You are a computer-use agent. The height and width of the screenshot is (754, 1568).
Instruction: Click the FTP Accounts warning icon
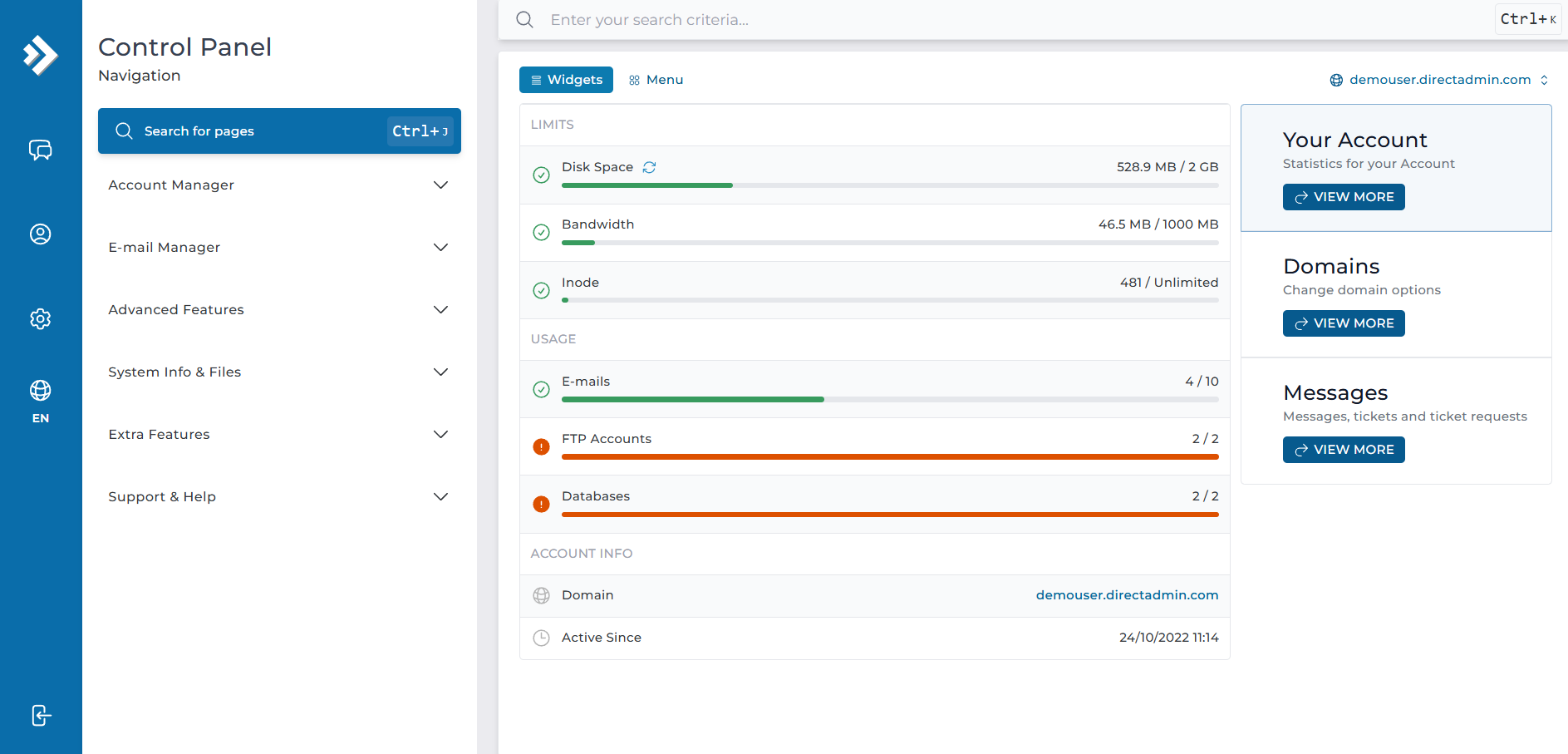[x=541, y=446]
